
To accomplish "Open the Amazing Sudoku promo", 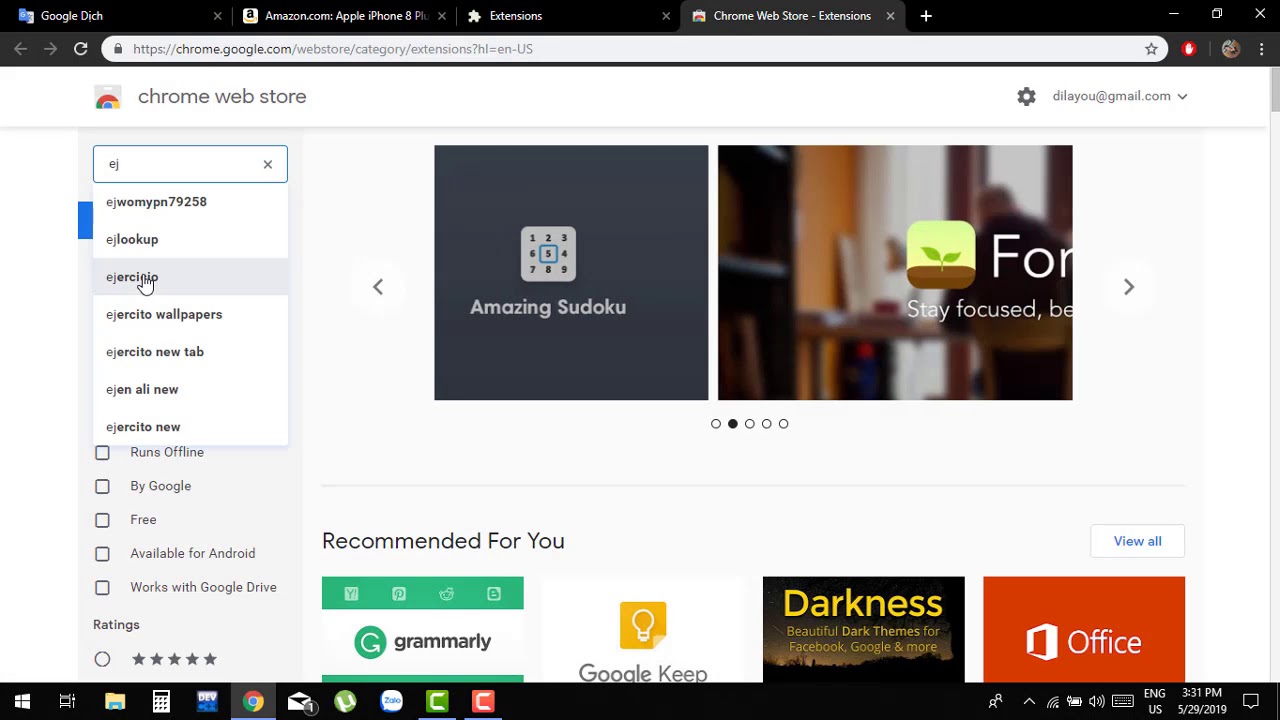I will (571, 273).
